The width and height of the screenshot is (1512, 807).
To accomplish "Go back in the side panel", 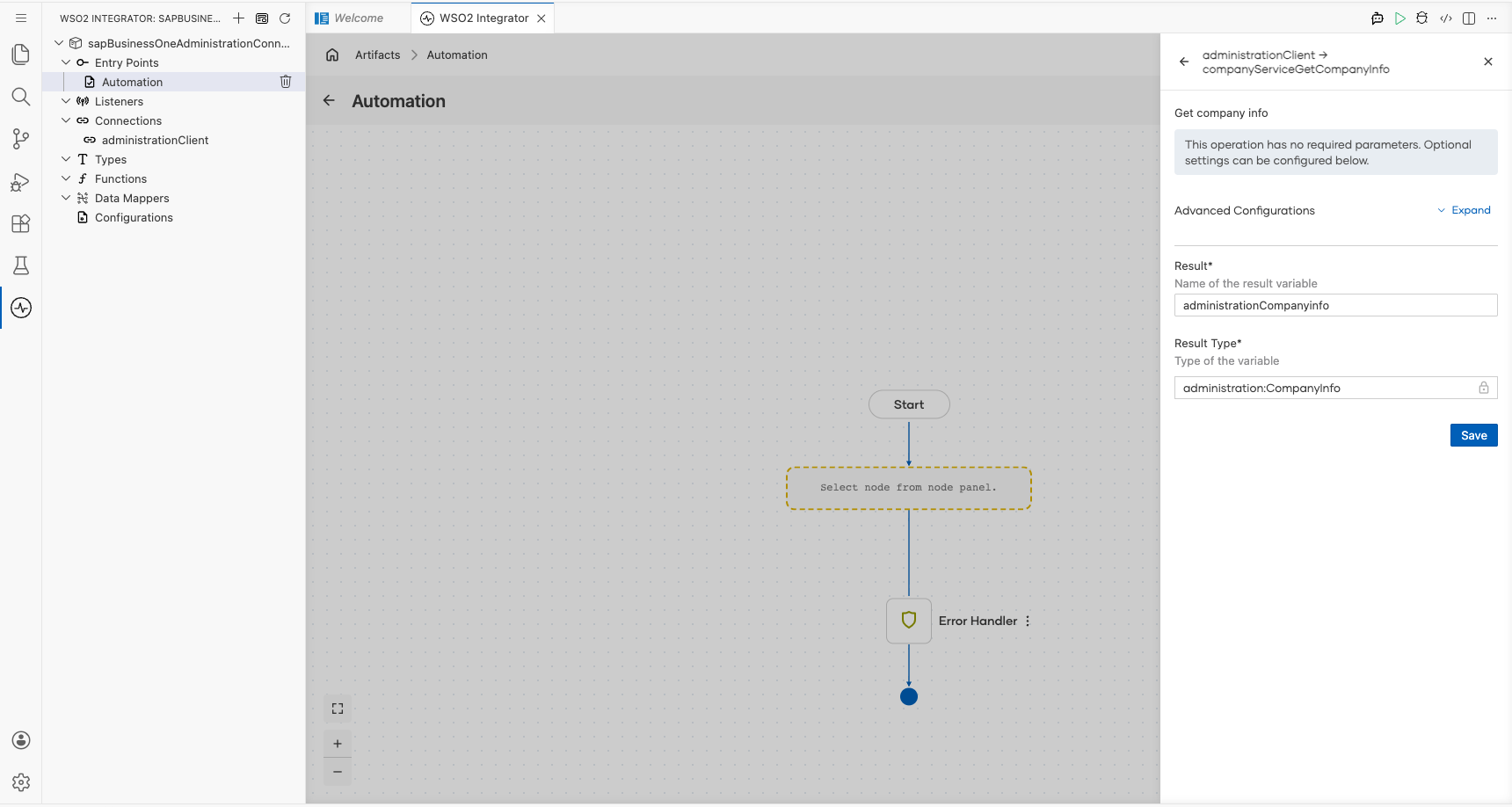I will click(1184, 62).
